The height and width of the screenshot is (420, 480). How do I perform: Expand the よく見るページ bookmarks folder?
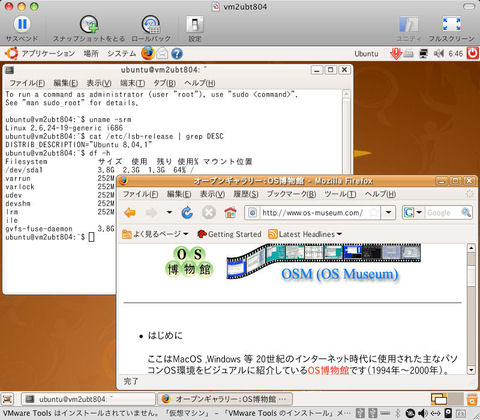pyautogui.click(x=155, y=234)
